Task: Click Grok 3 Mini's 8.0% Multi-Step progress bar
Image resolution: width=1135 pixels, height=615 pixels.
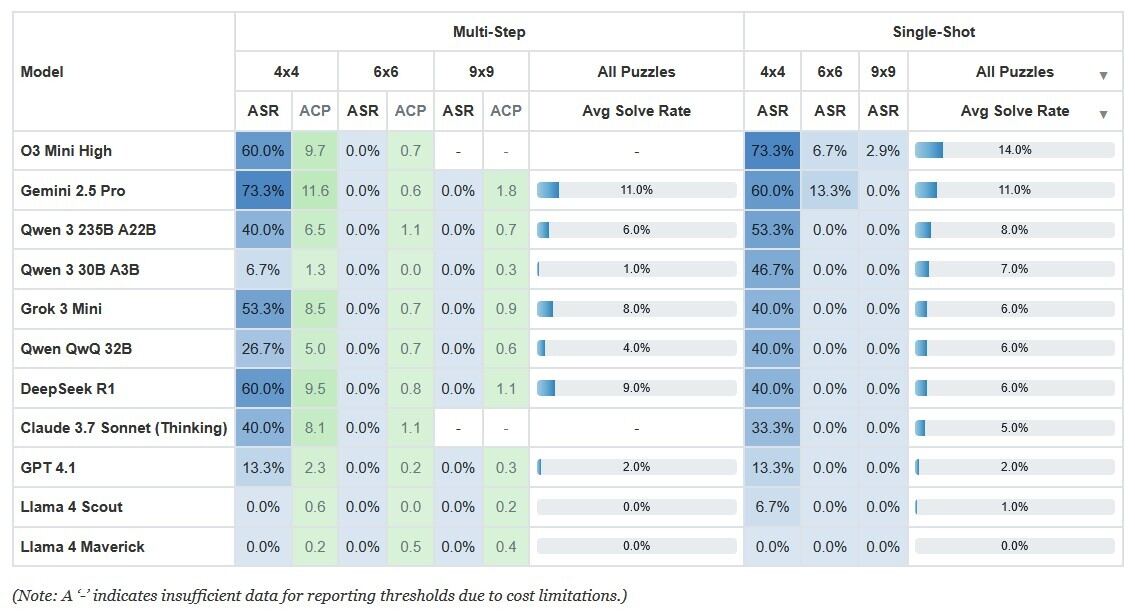Action: click(636, 309)
